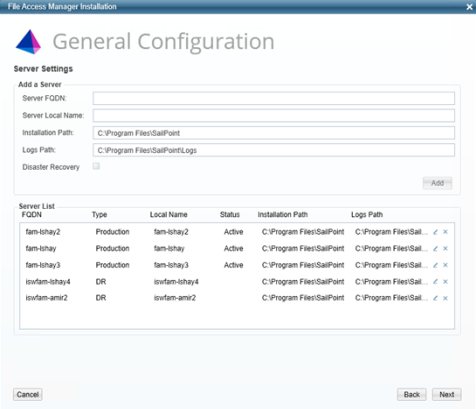The image size is (476, 409).
Task: Focus the Server FQDN input field
Action: (x=274, y=98)
